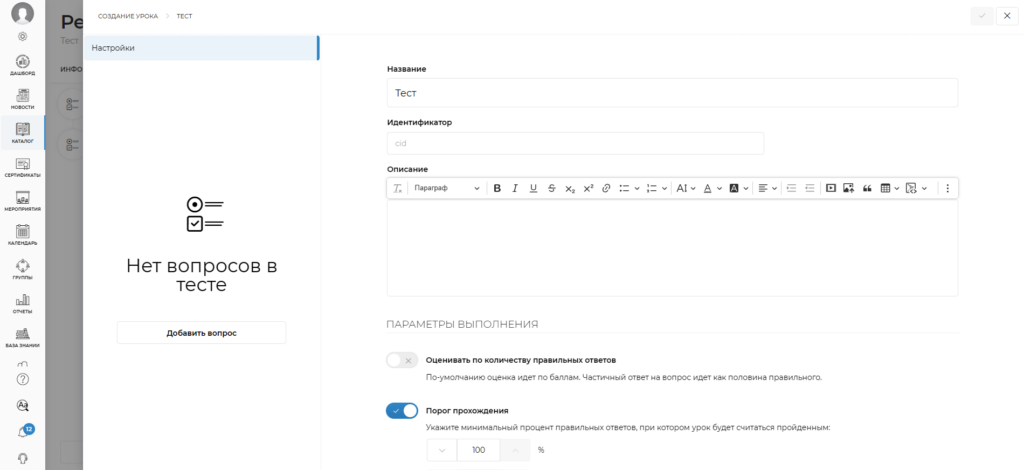Viewport: 1024px width, 470px height.
Task: Click the insert media icon in toolbar
Action: pyautogui.click(x=830, y=188)
